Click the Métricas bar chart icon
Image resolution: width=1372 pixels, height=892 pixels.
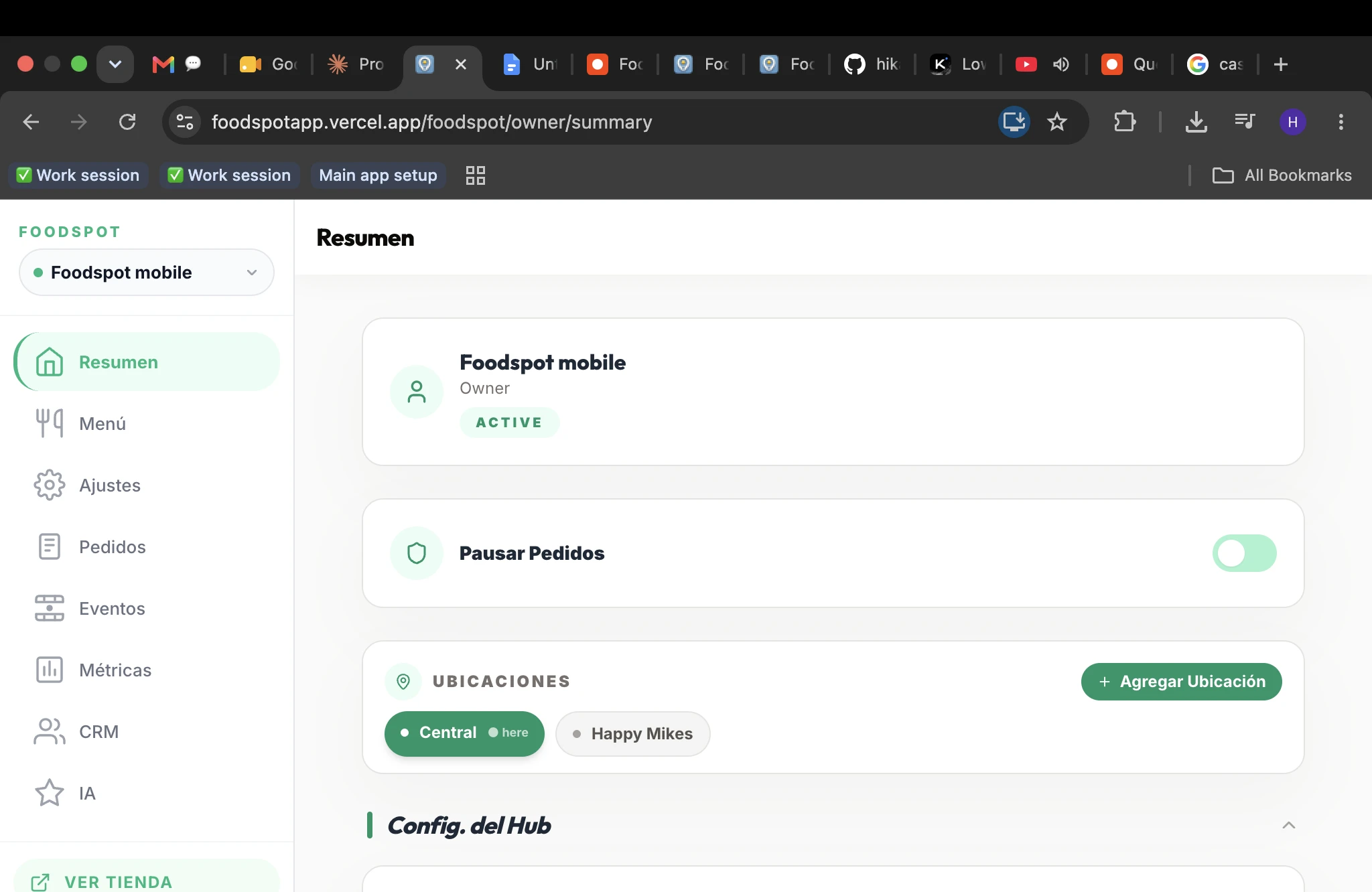click(x=50, y=670)
